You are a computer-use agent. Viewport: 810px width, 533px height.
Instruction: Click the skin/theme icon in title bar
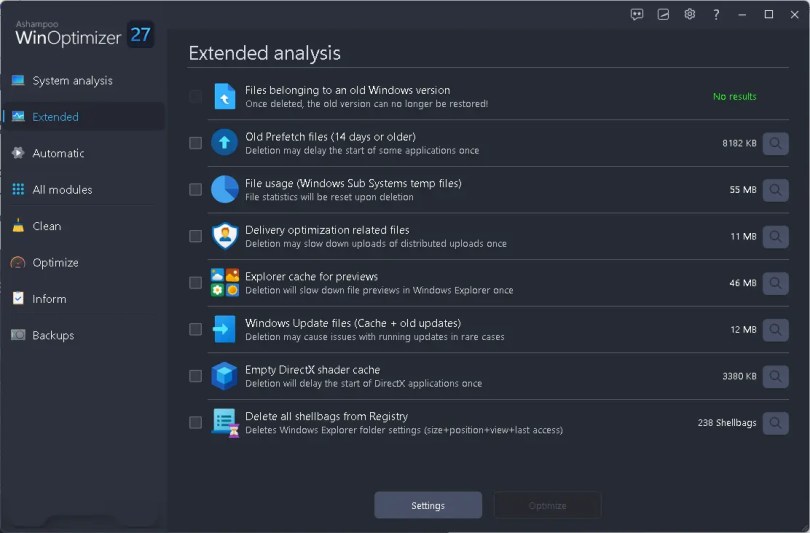click(663, 14)
